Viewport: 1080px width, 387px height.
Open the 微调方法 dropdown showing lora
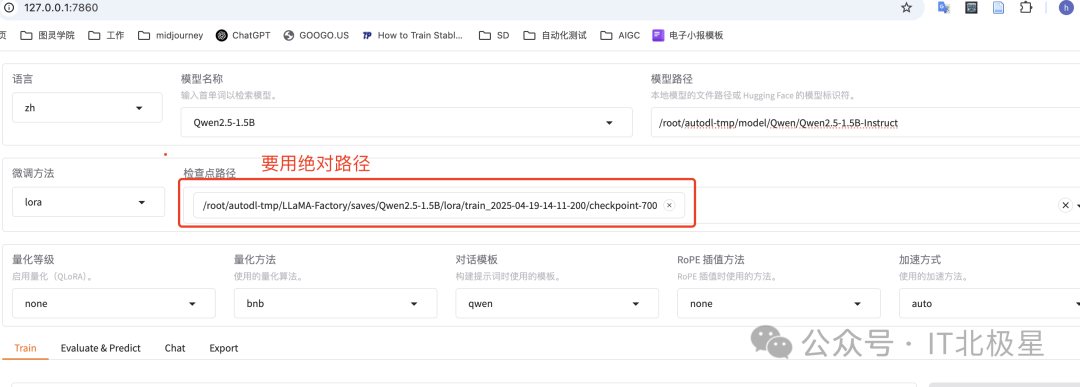[x=88, y=202]
